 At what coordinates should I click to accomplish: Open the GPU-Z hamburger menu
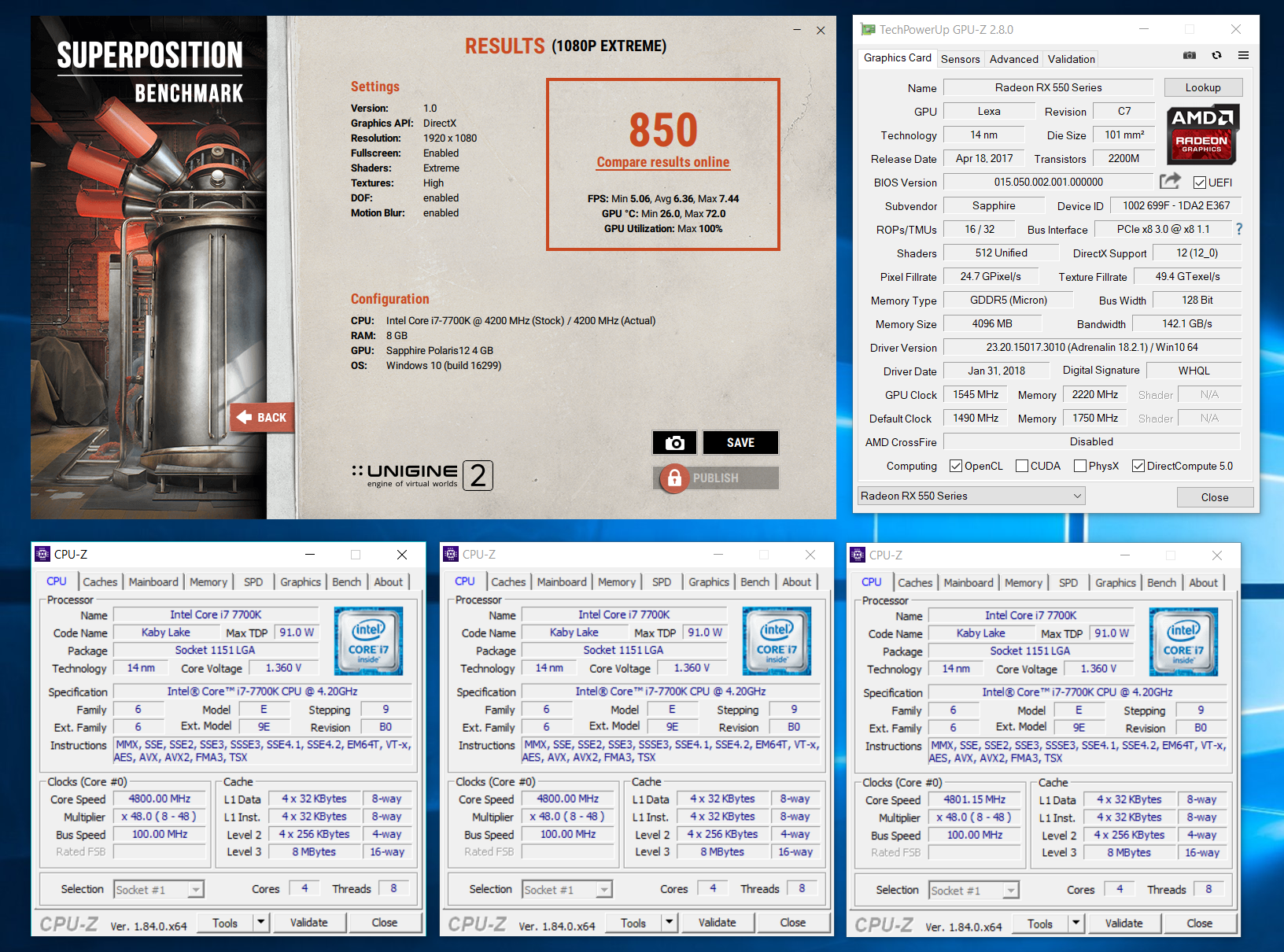point(1243,55)
